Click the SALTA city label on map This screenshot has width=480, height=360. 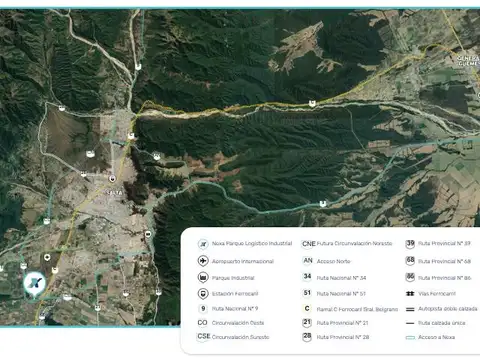114,193
